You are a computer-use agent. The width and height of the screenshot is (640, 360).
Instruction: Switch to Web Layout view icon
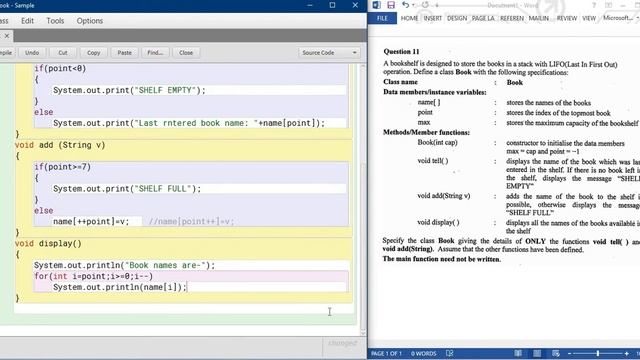(556, 353)
